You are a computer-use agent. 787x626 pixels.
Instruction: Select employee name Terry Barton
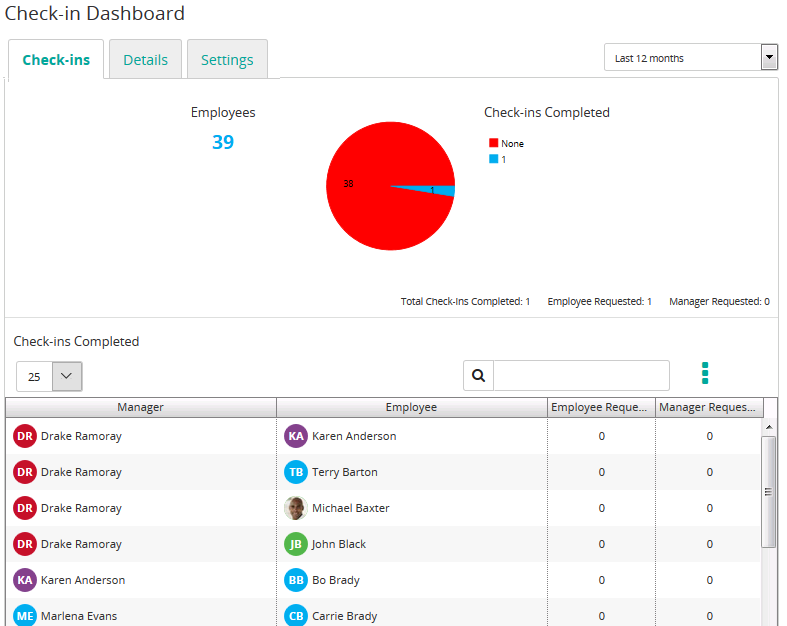pyautogui.click(x=345, y=472)
